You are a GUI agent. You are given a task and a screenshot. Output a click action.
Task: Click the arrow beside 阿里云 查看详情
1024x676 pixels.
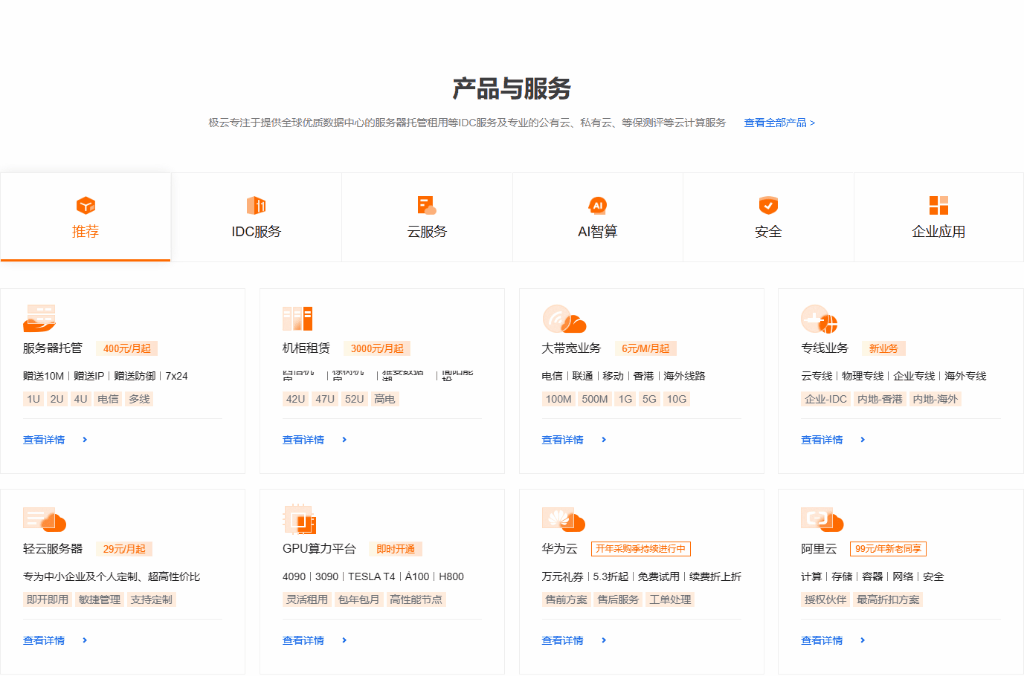pos(862,640)
